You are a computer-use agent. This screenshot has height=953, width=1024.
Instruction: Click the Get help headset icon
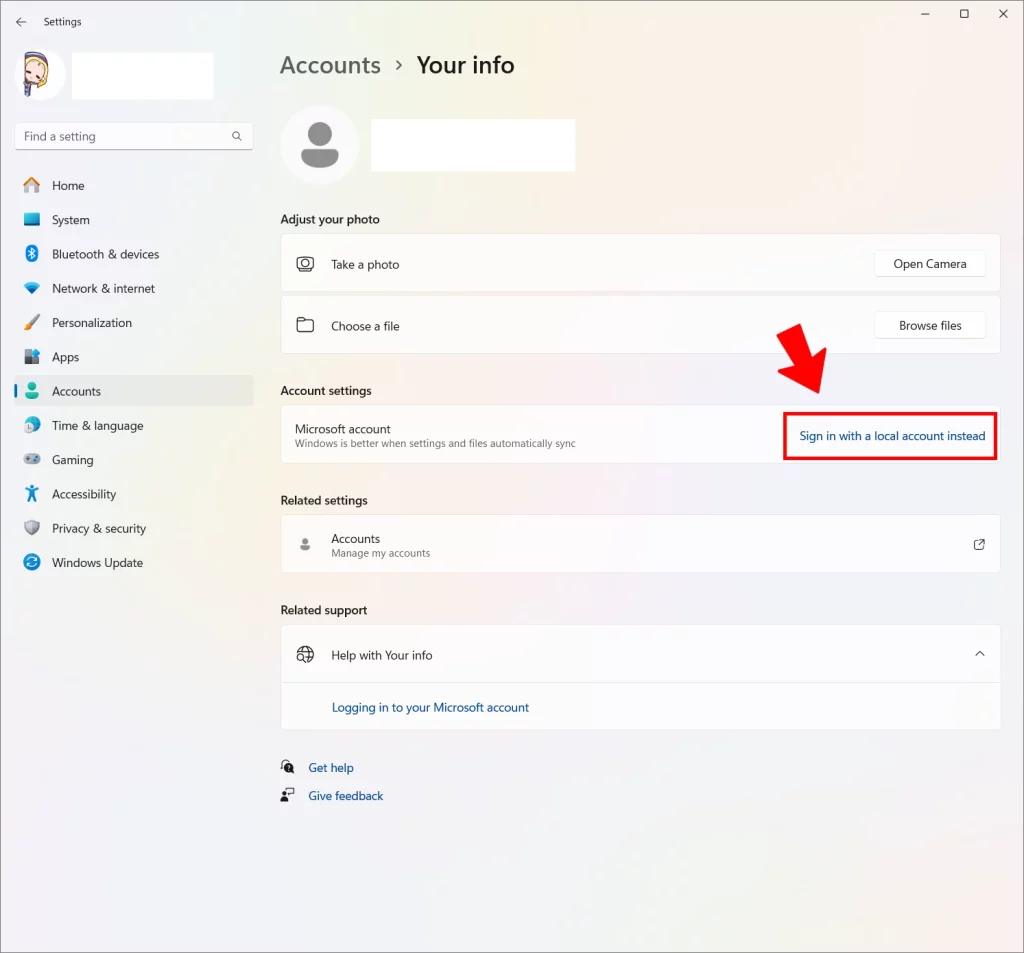pos(287,767)
